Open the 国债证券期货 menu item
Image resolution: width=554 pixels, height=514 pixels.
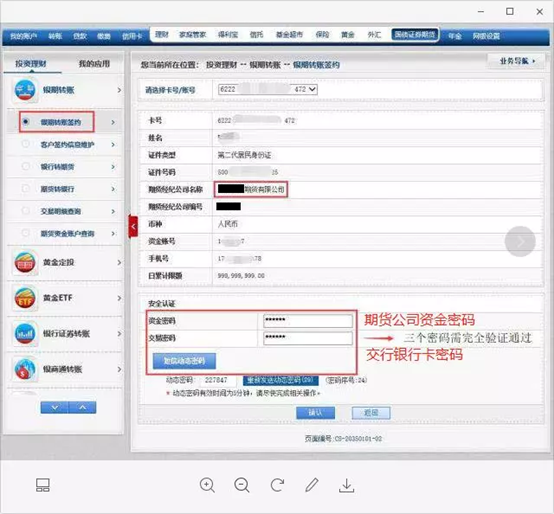pos(415,35)
